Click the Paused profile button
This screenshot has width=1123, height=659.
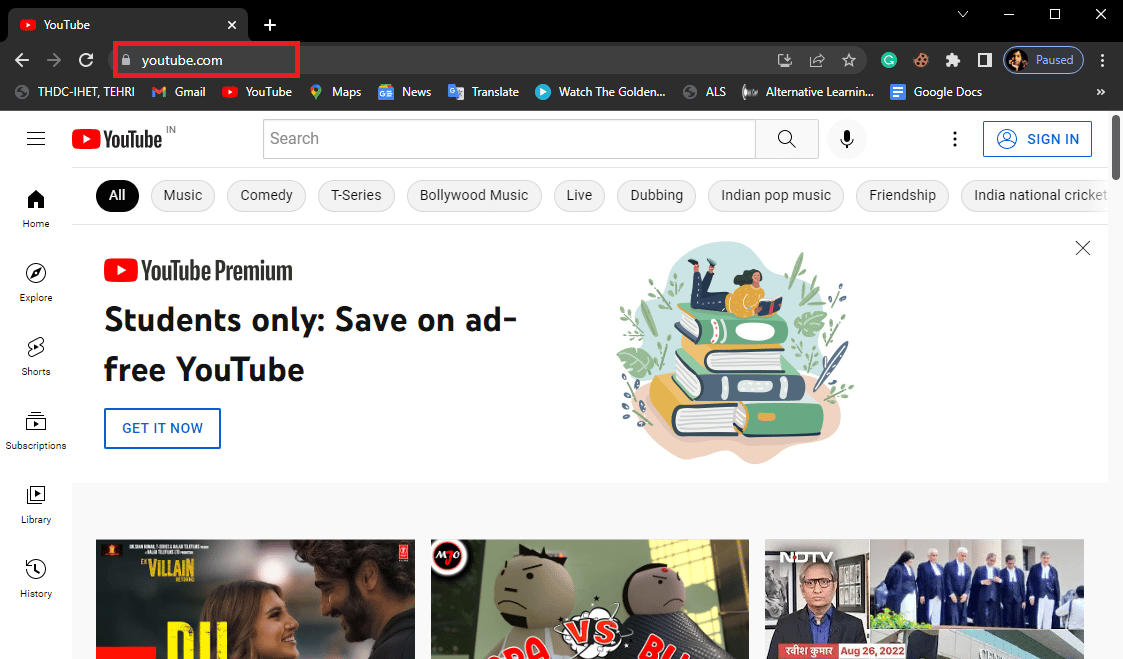point(1043,60)
